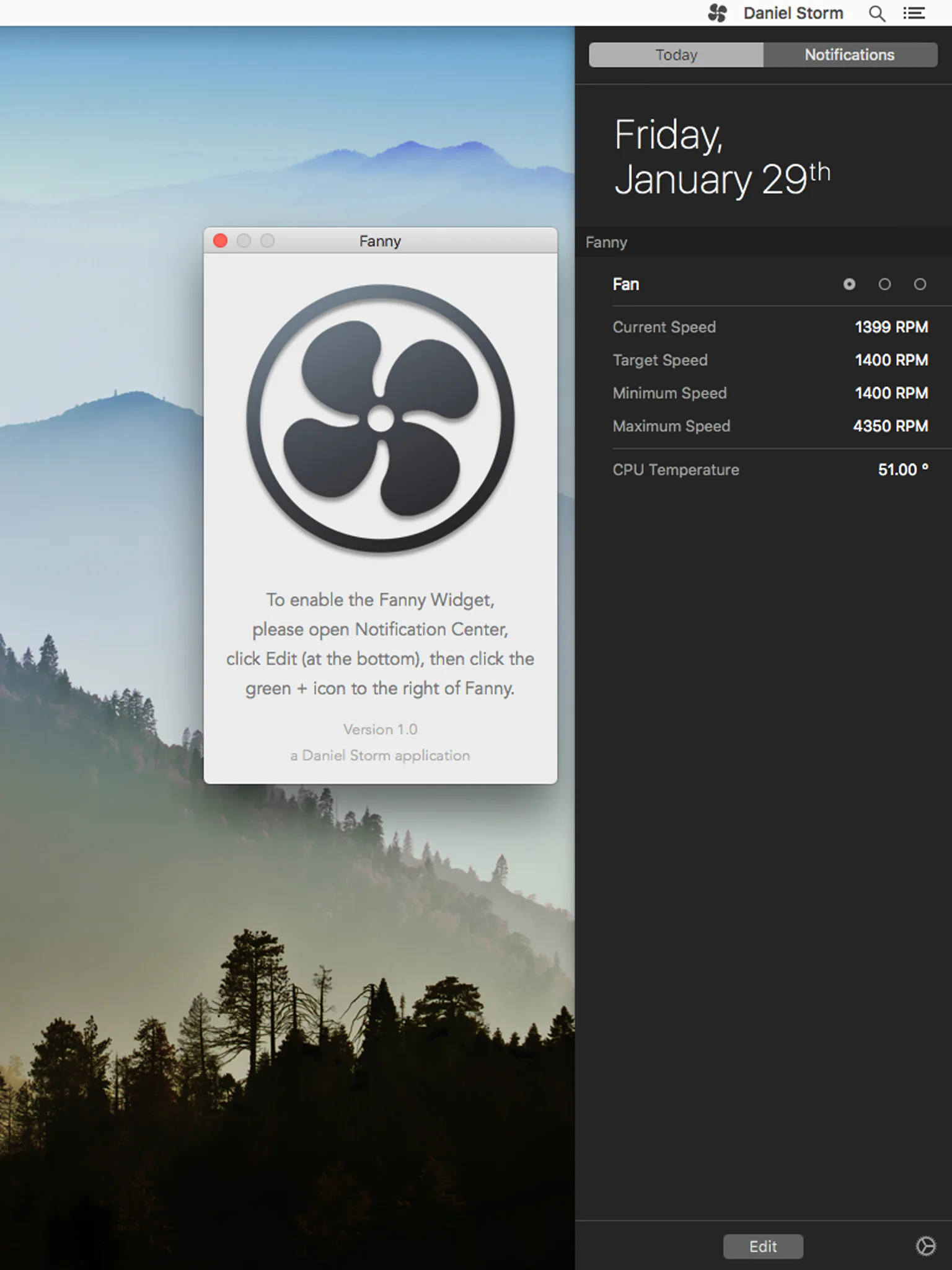Click the Fanny fan icon in menu bar
Viewport: 952px width, 1270px height.
pos(717,13)
